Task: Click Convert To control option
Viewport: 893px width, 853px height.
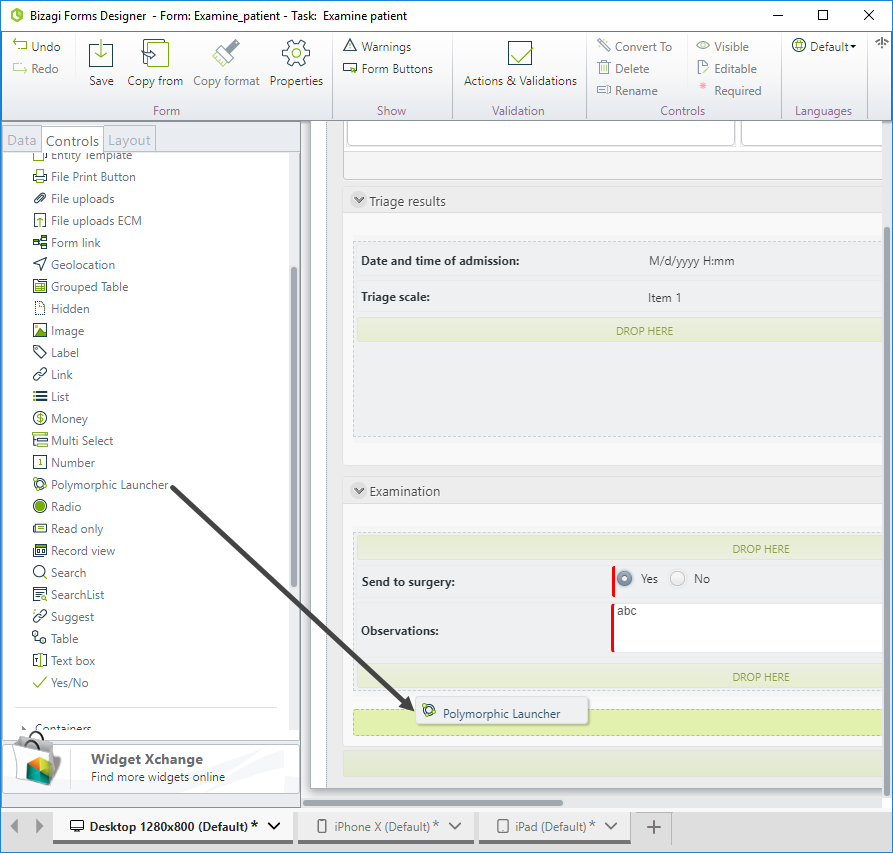Action: [634, 46]
